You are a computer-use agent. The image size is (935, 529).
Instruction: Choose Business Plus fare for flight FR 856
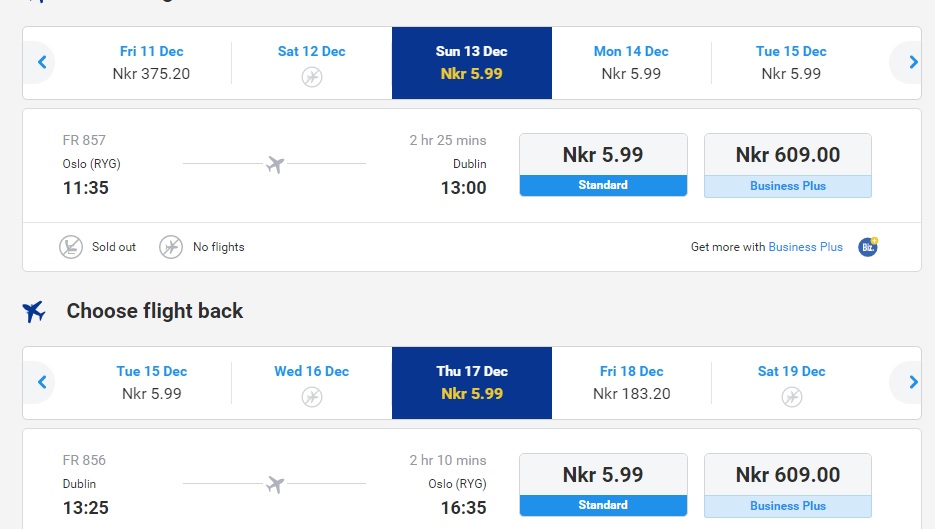point(788,485)
